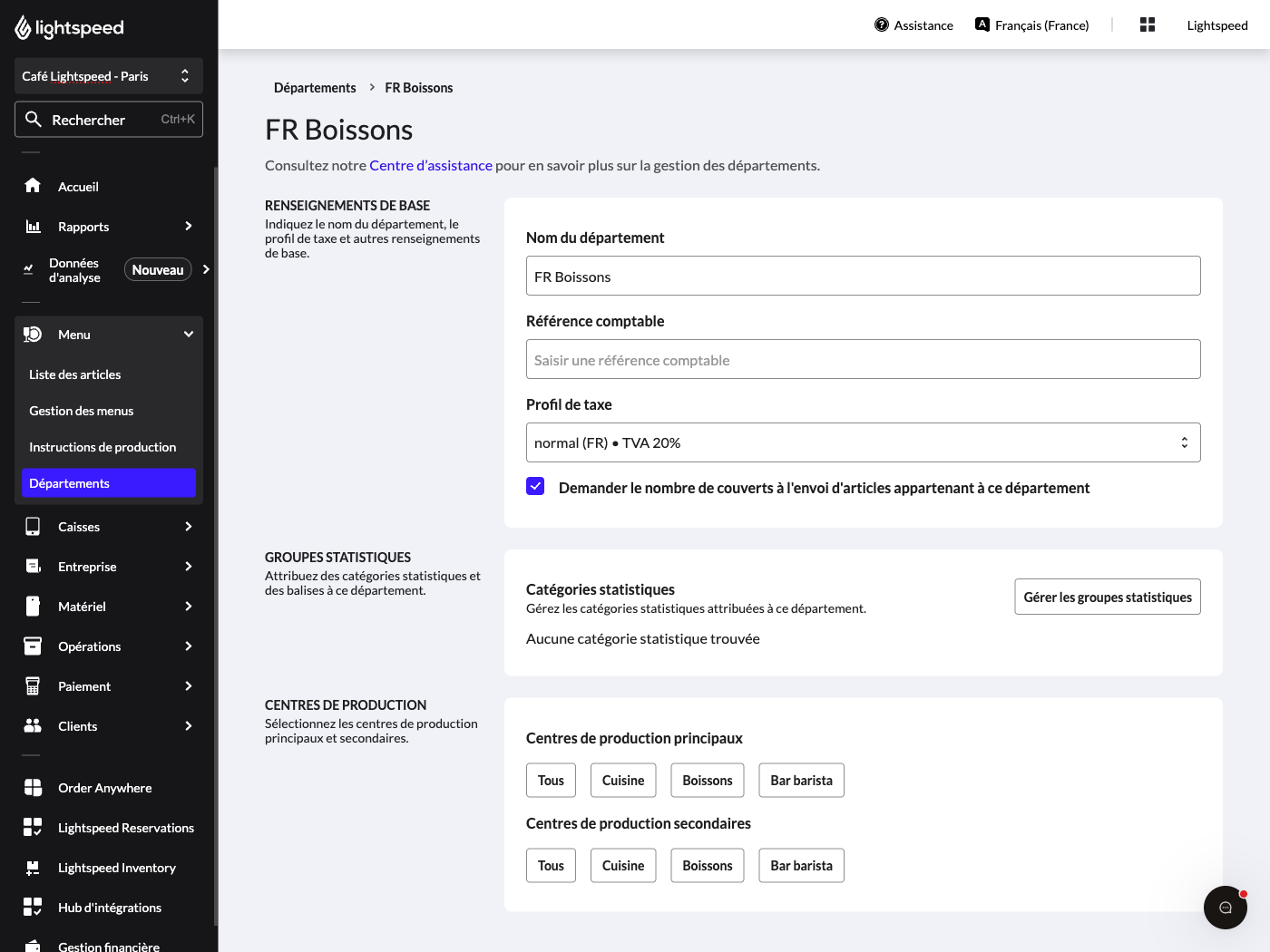Click the Order Anywhere icon

[x=33, y=787]
